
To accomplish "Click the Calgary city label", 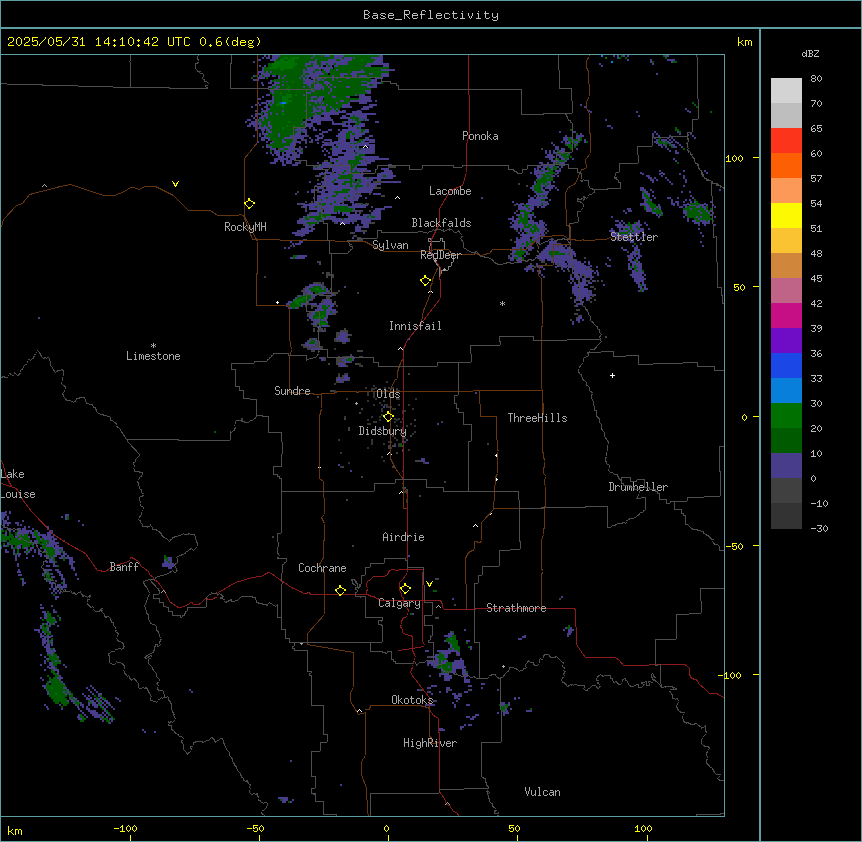I will 399,603.
